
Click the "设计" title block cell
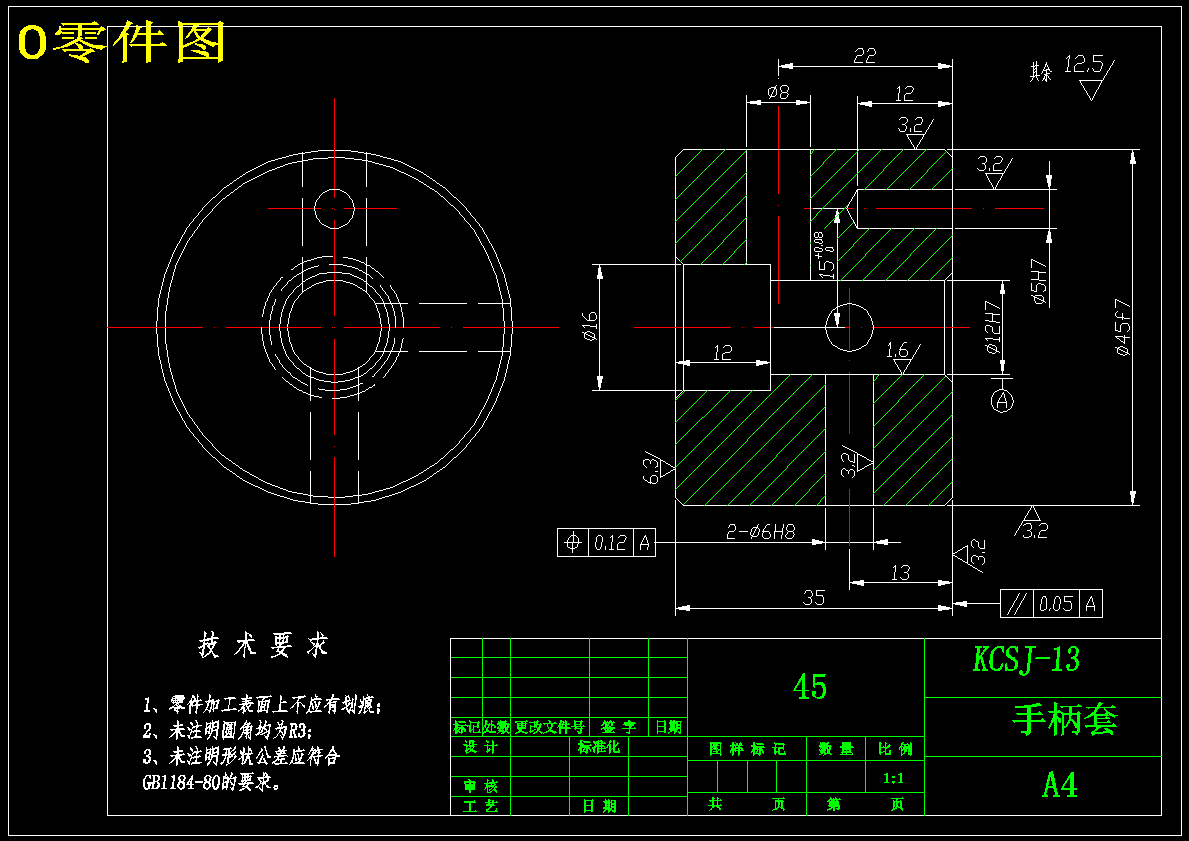(480, 747)
